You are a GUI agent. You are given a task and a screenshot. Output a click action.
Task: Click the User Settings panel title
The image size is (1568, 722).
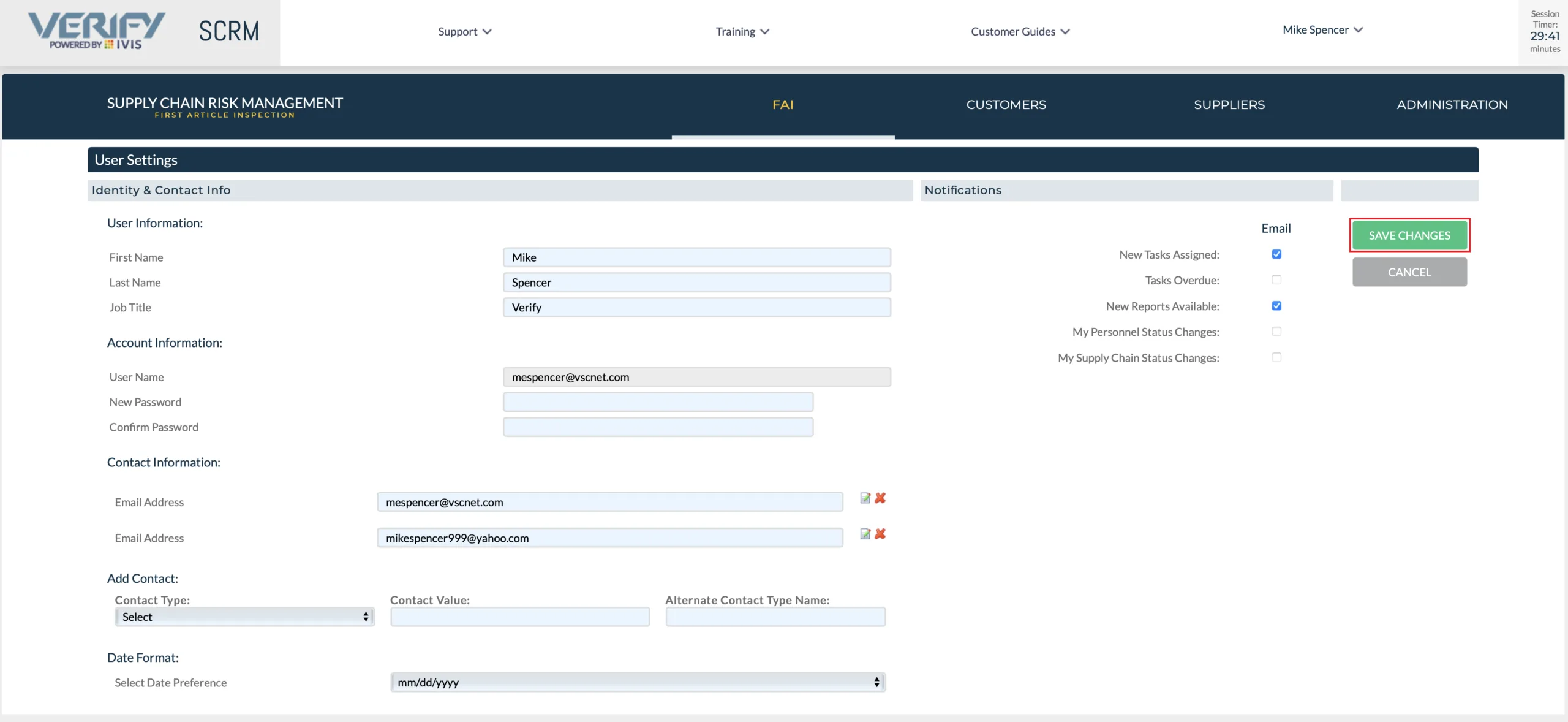click(136, 160)
